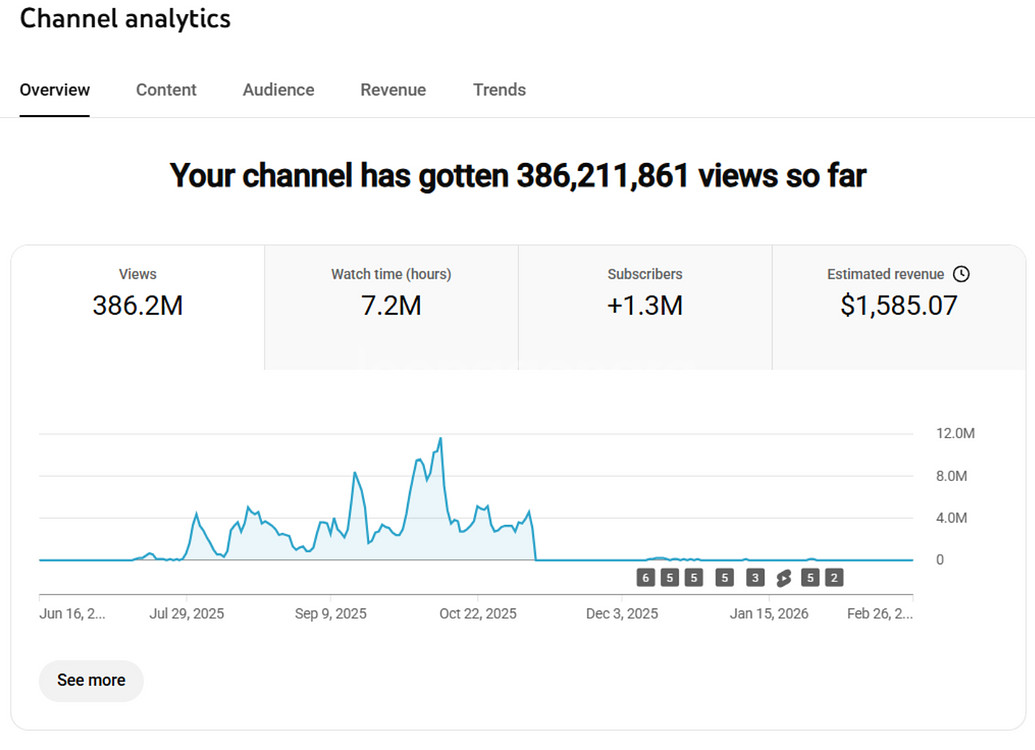Click the highest peak on the views graph

coord(441,439)
